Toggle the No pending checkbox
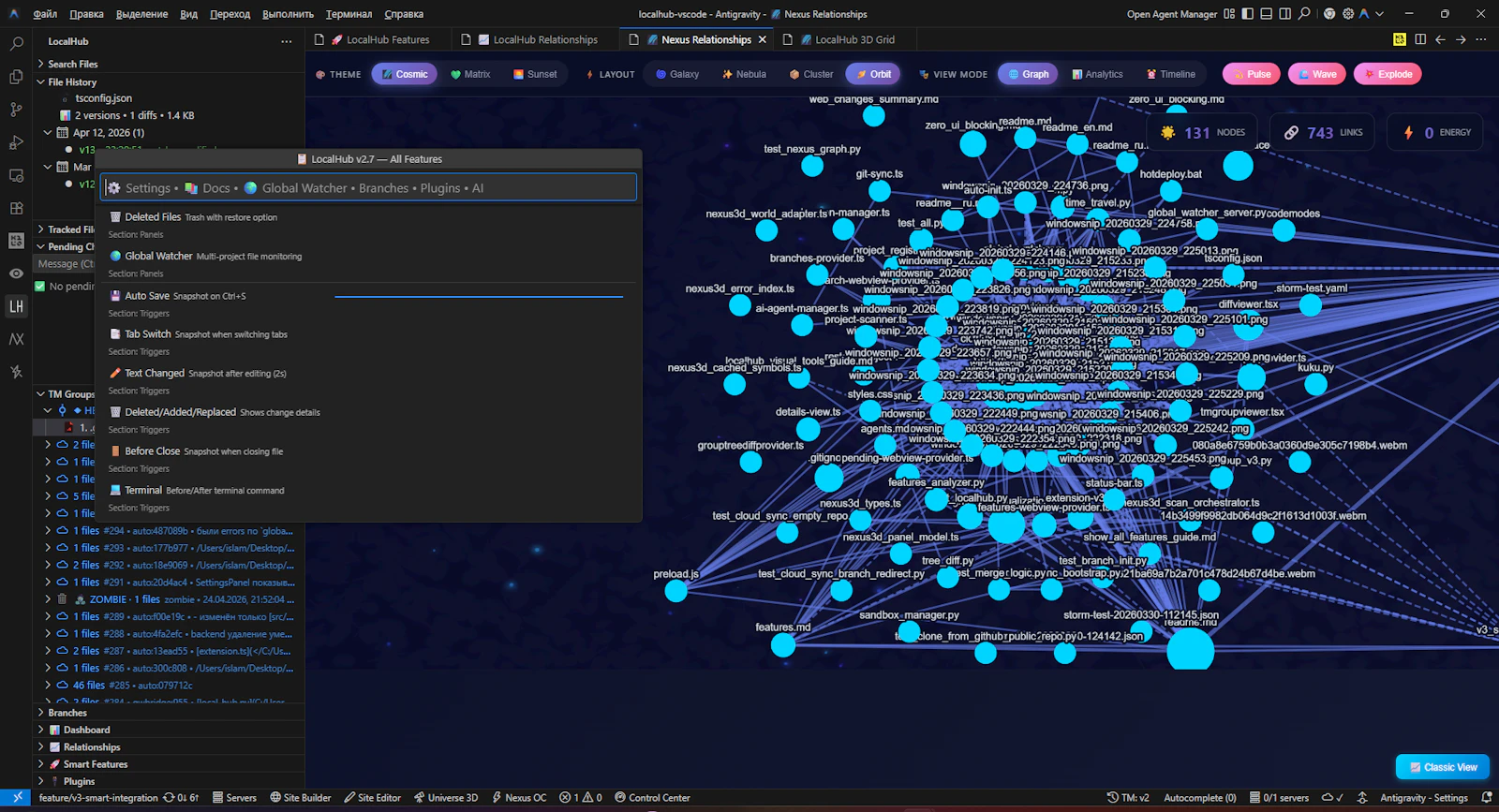The image size is (1499, 812). pos(40,287)
